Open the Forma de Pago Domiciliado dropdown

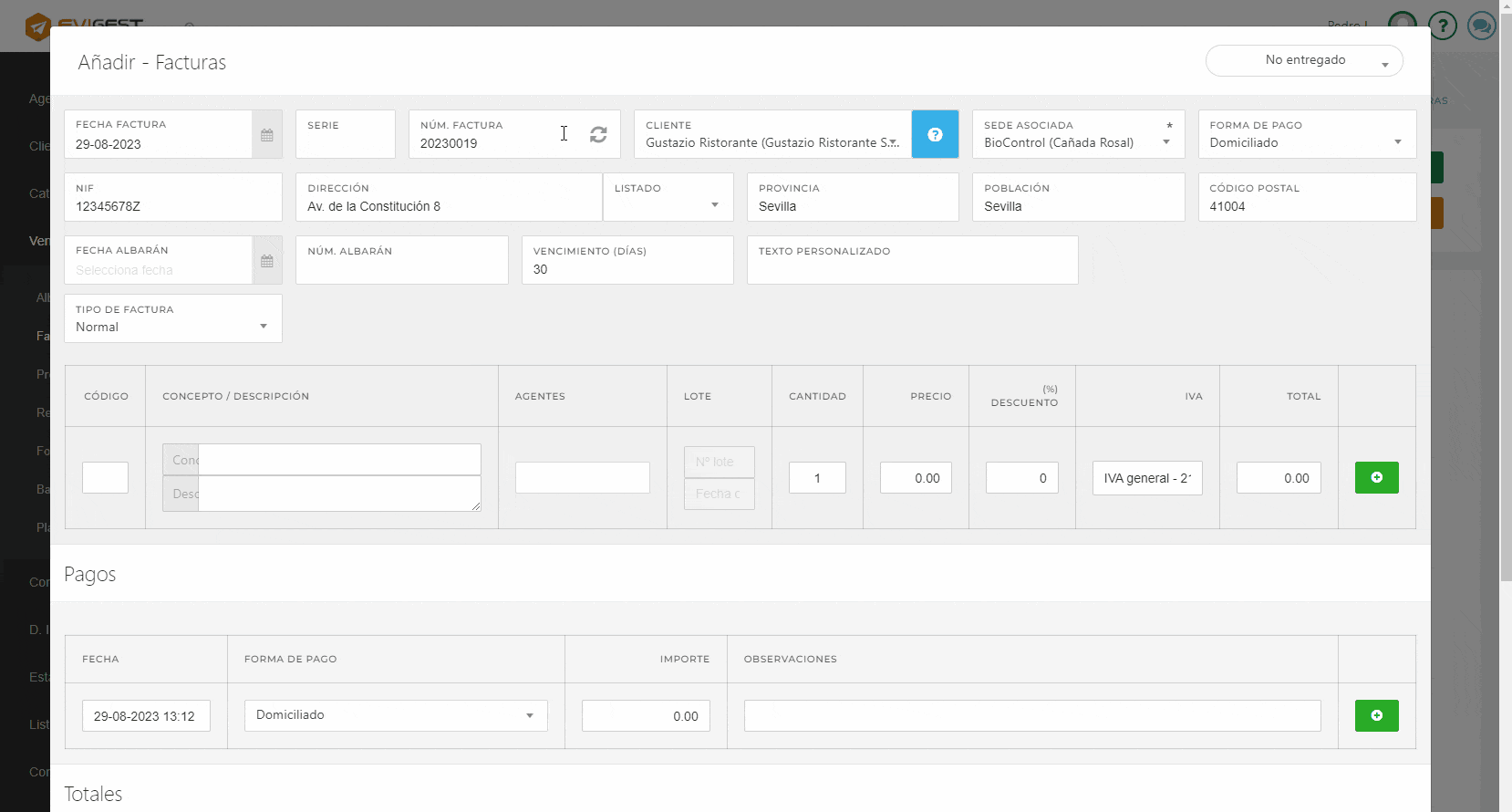point(1306,142)
